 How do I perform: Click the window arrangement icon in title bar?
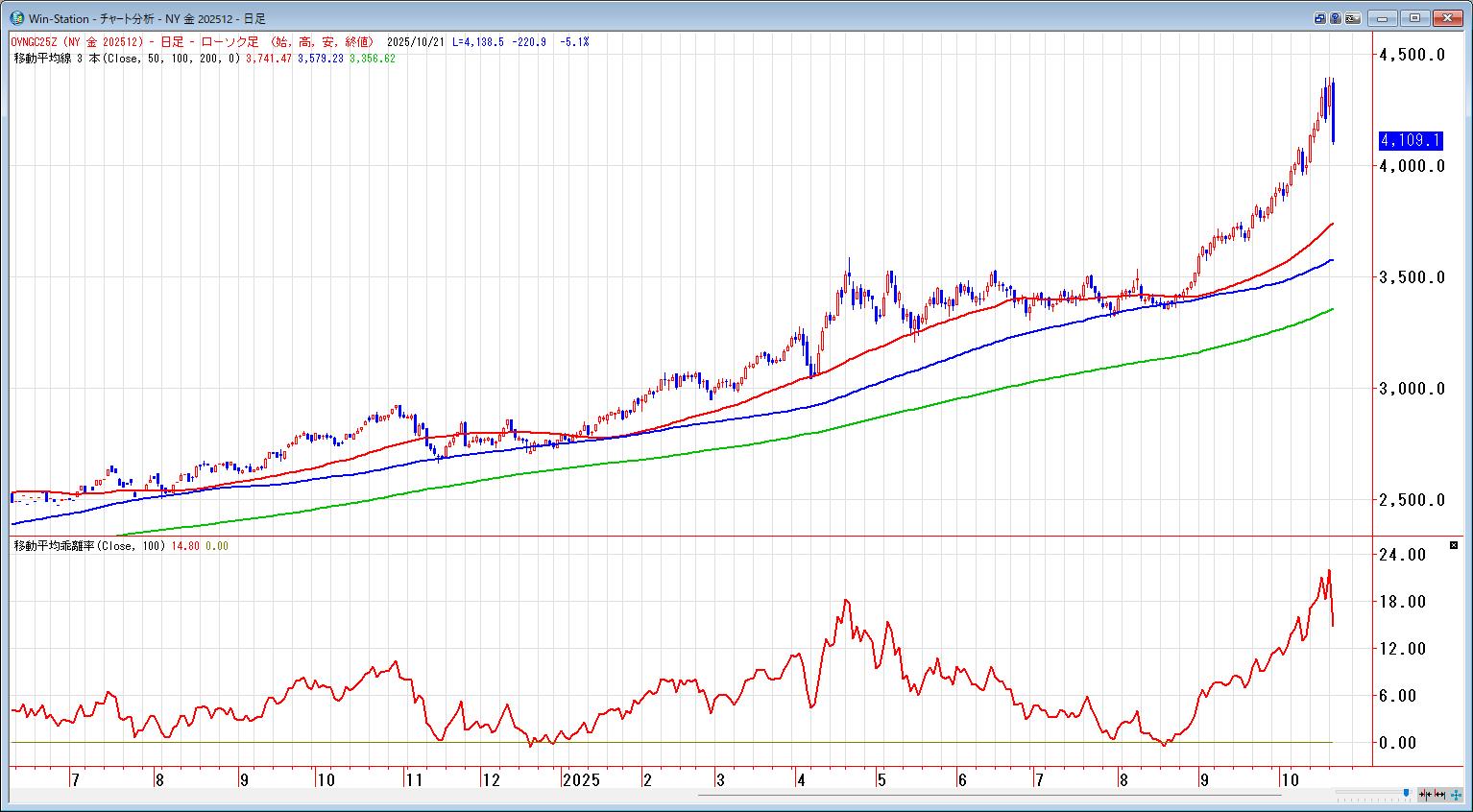point(1320,18)
